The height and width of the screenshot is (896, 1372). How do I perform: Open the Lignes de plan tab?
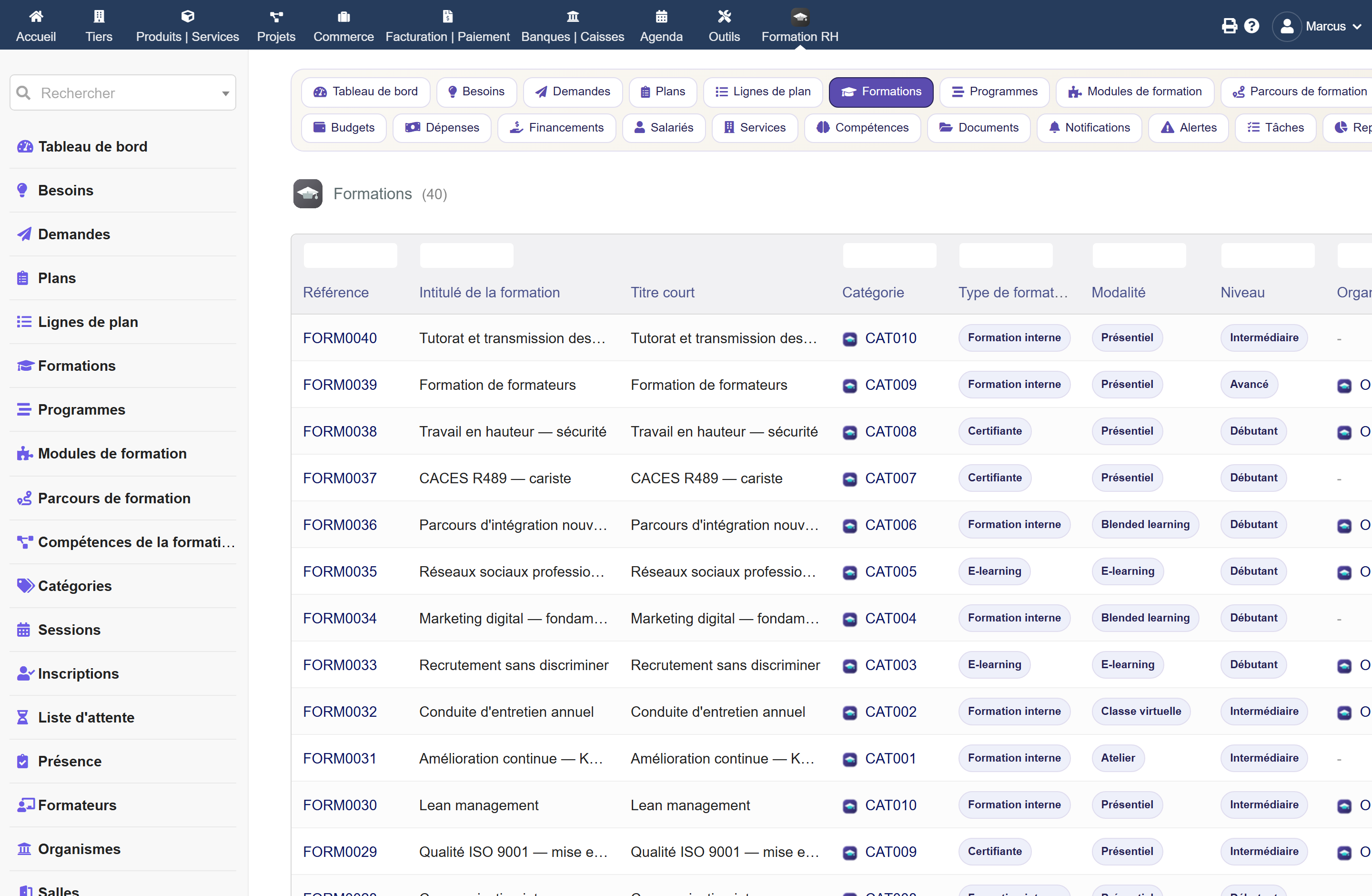coord(763,92)
